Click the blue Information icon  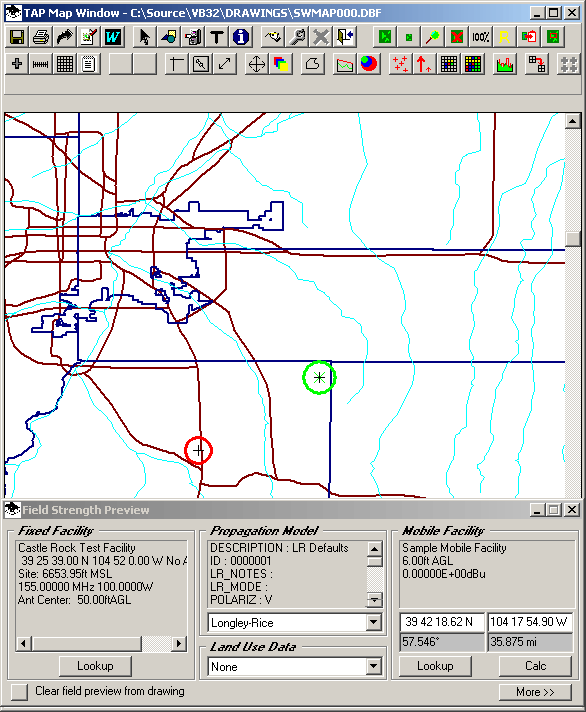tap(241, 37)
